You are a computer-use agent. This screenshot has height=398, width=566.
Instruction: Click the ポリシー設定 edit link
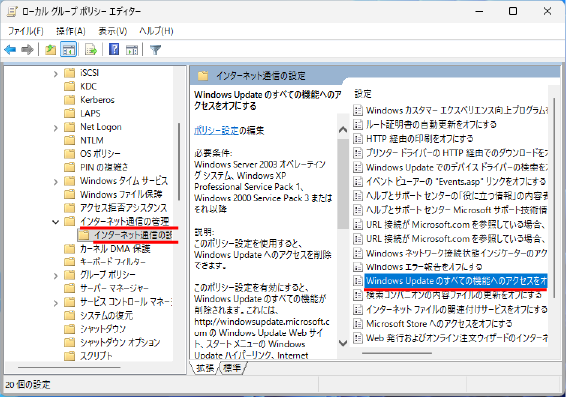pos(217,130)
